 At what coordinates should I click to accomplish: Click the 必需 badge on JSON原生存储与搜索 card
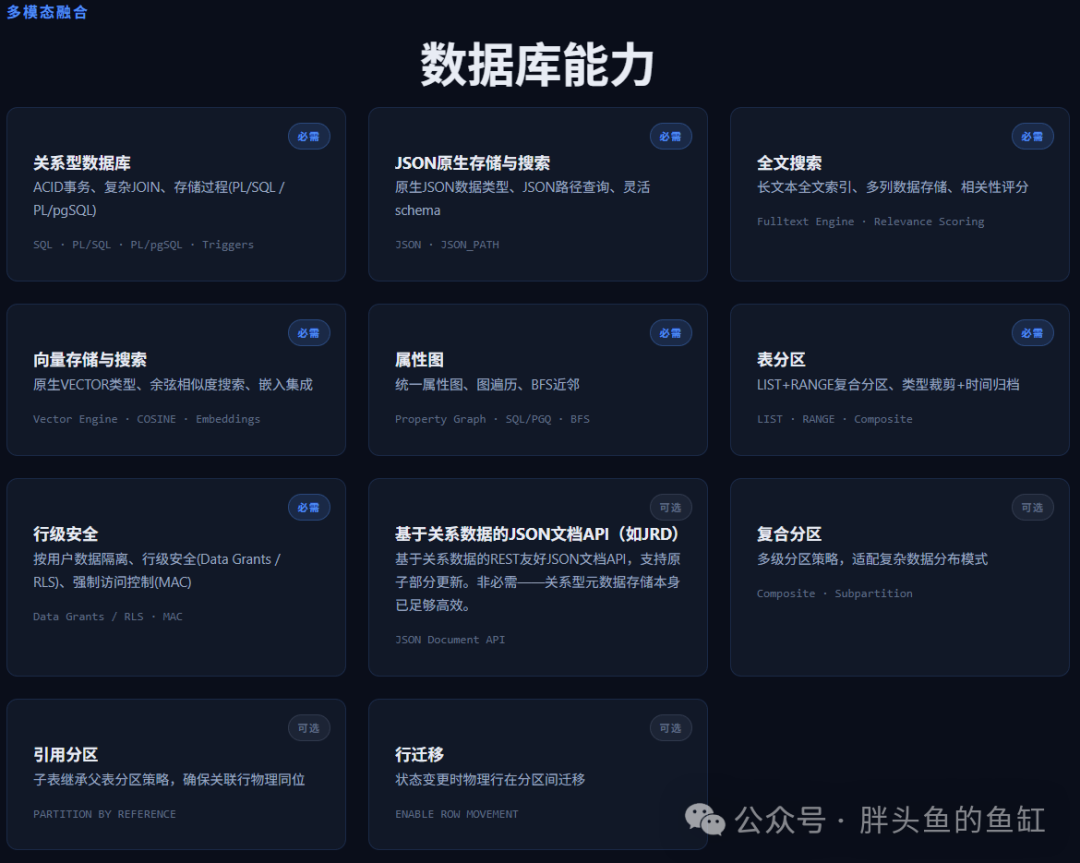pos(670,136)
